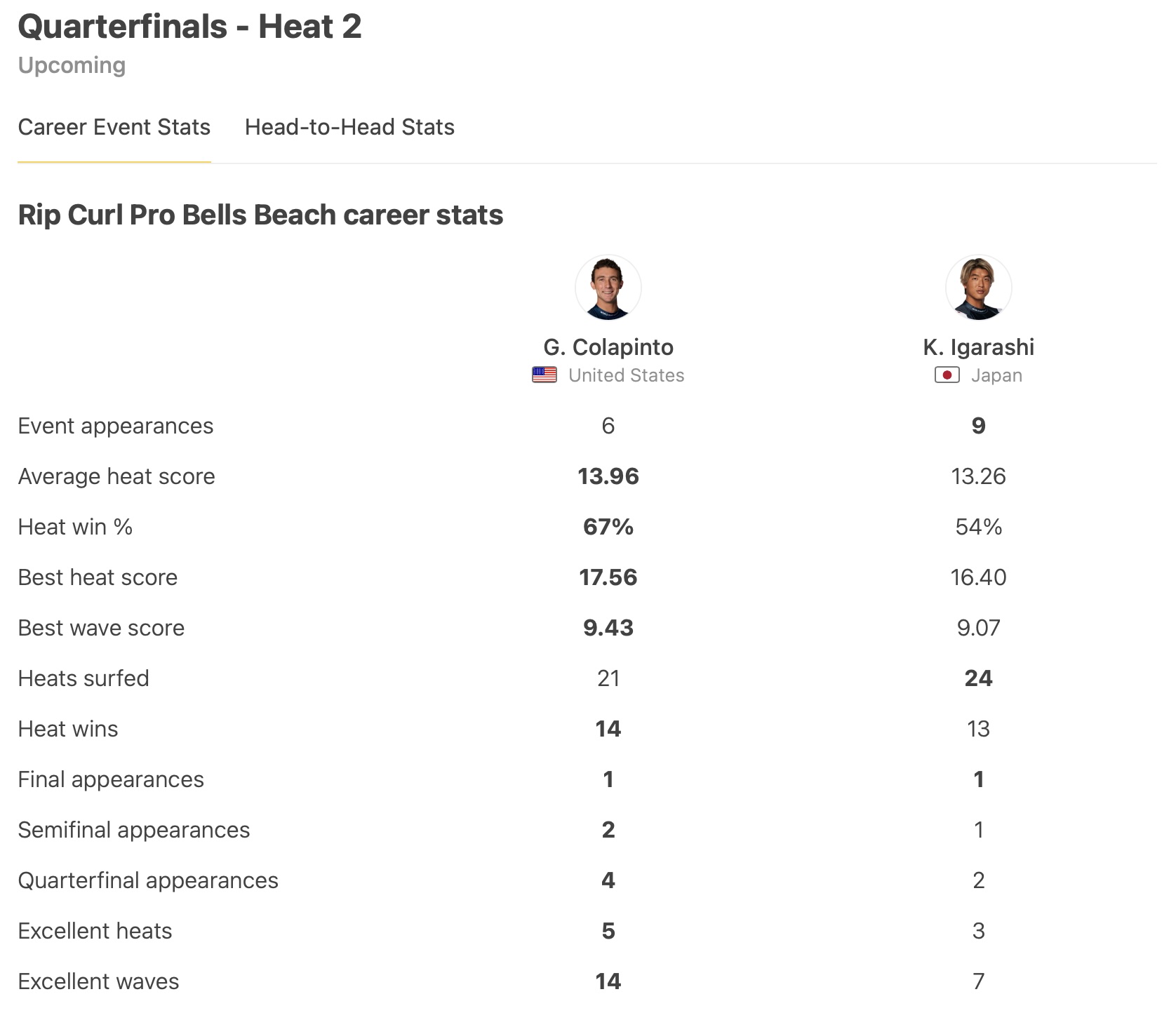The image size is (1176, 1020).
Task: Switch to the Head-to-Head Stats tab
Action: pos(349,127)
